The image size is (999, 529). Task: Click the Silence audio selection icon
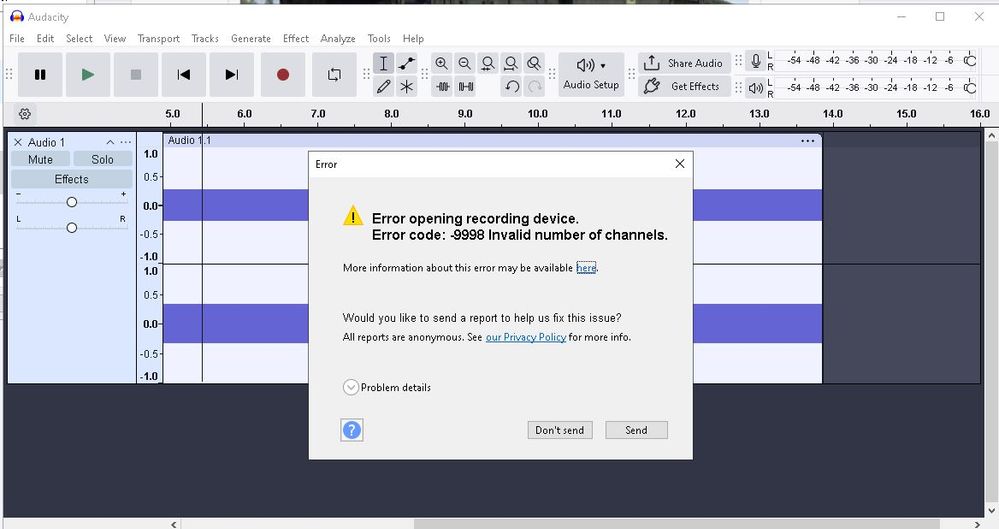[466, 86]
